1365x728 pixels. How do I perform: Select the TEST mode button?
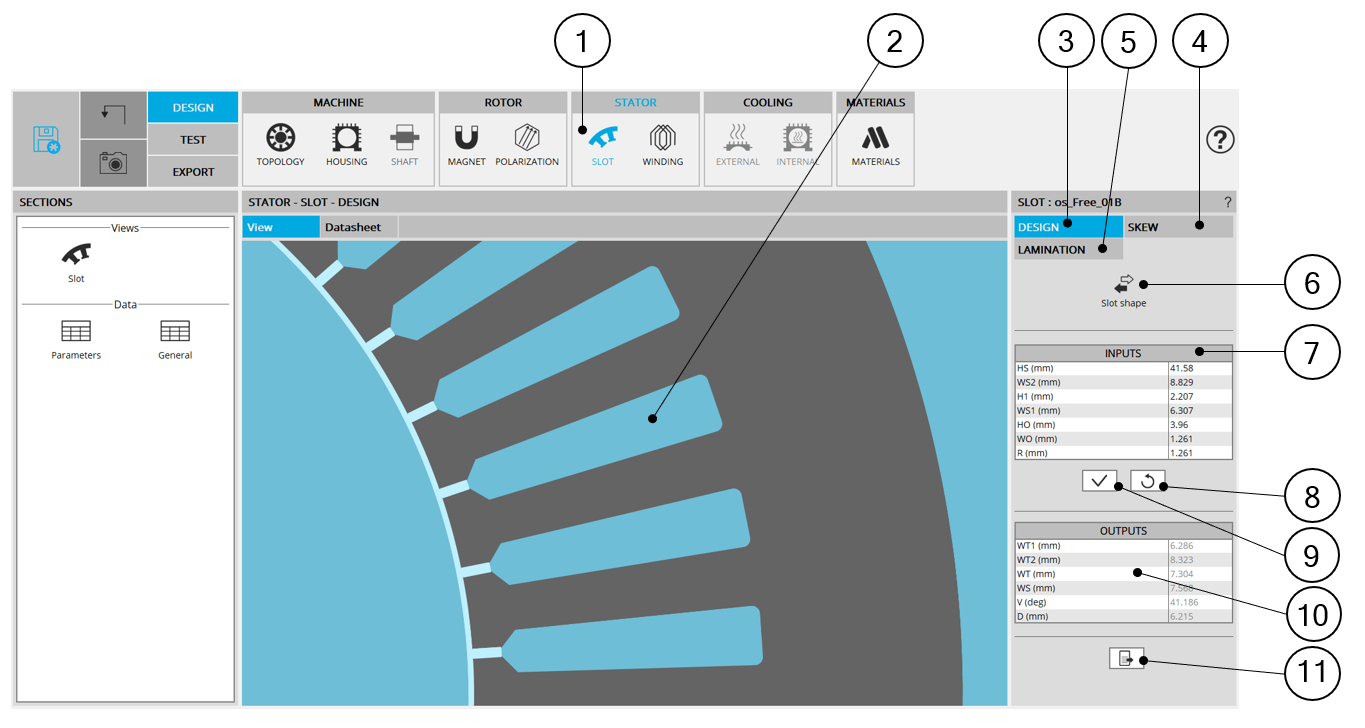point(193,140)
